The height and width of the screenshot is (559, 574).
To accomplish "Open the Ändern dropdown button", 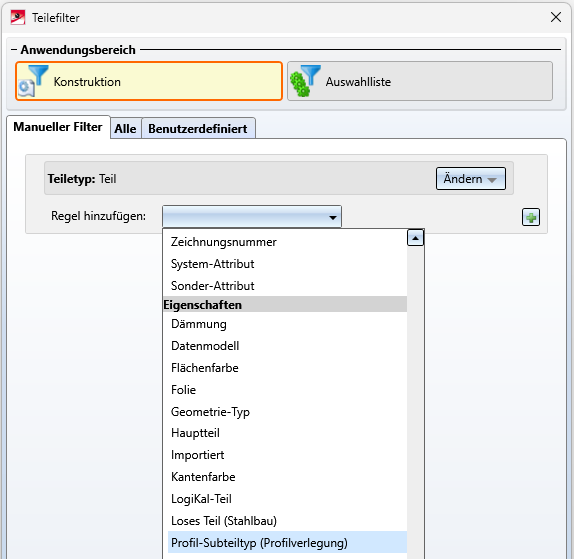I will [471, 179].
